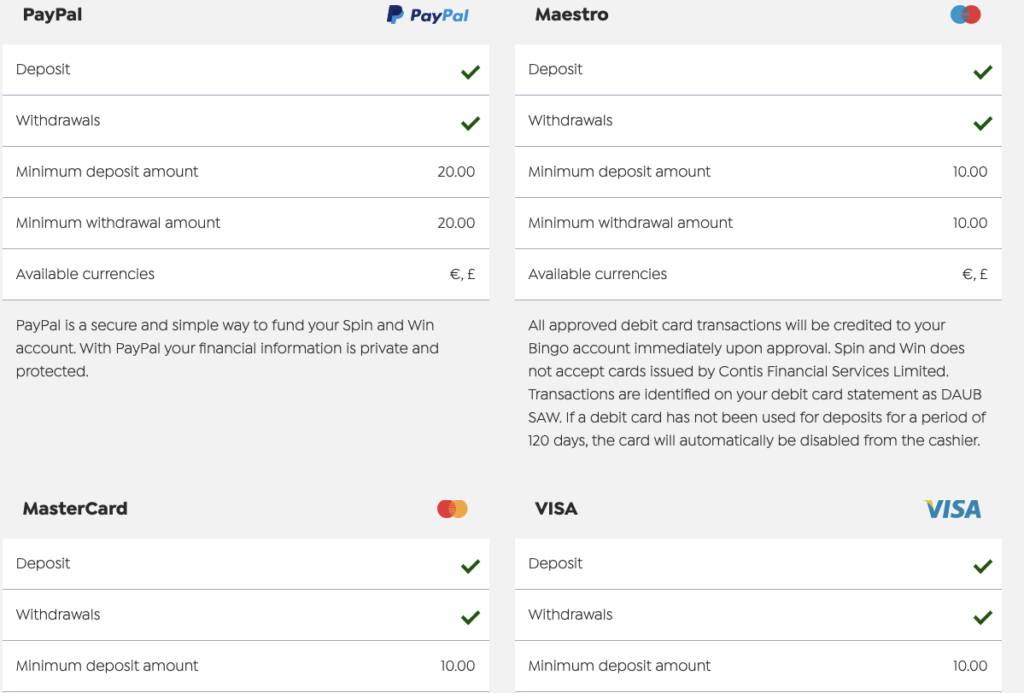Viewport: 1024px width, 693px height.
Task: Click VISA Withdrawals green checkmark
Action: (983, 617)
